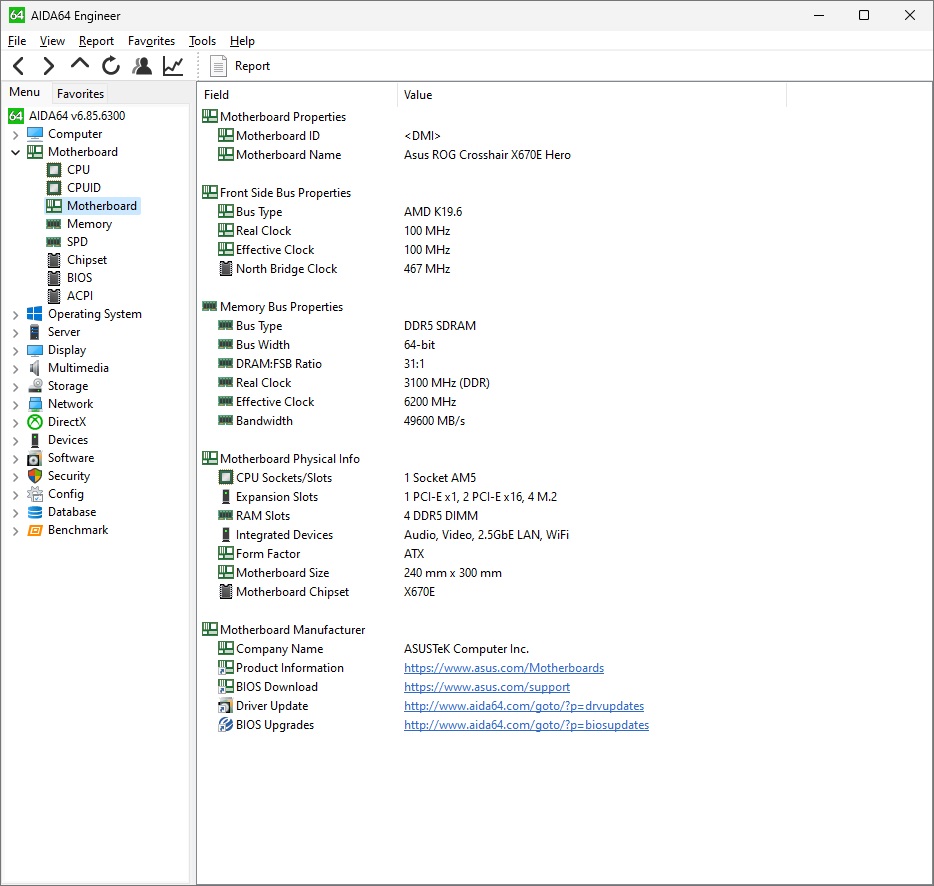Expand the Server tree node

(15, 332)
